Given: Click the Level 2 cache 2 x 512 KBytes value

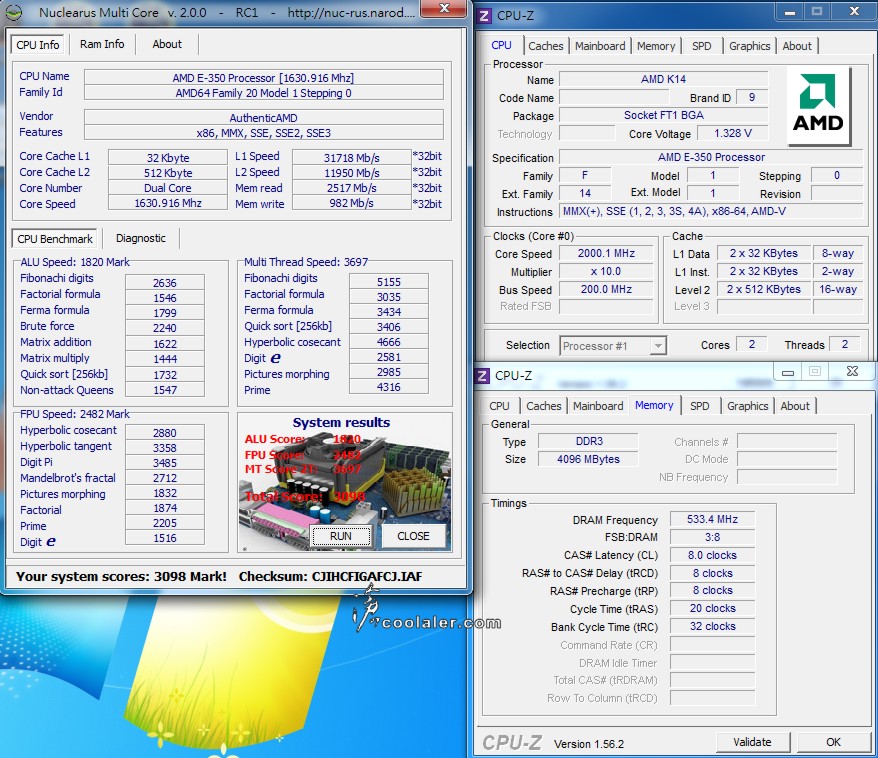Looking at the screenshot, I should pyautogui.click(x=763, y=289).
